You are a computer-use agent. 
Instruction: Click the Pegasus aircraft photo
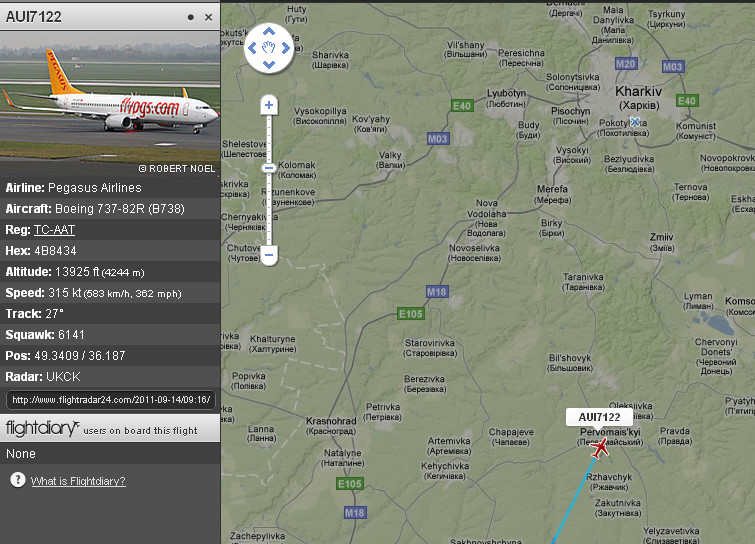[110, 104]
